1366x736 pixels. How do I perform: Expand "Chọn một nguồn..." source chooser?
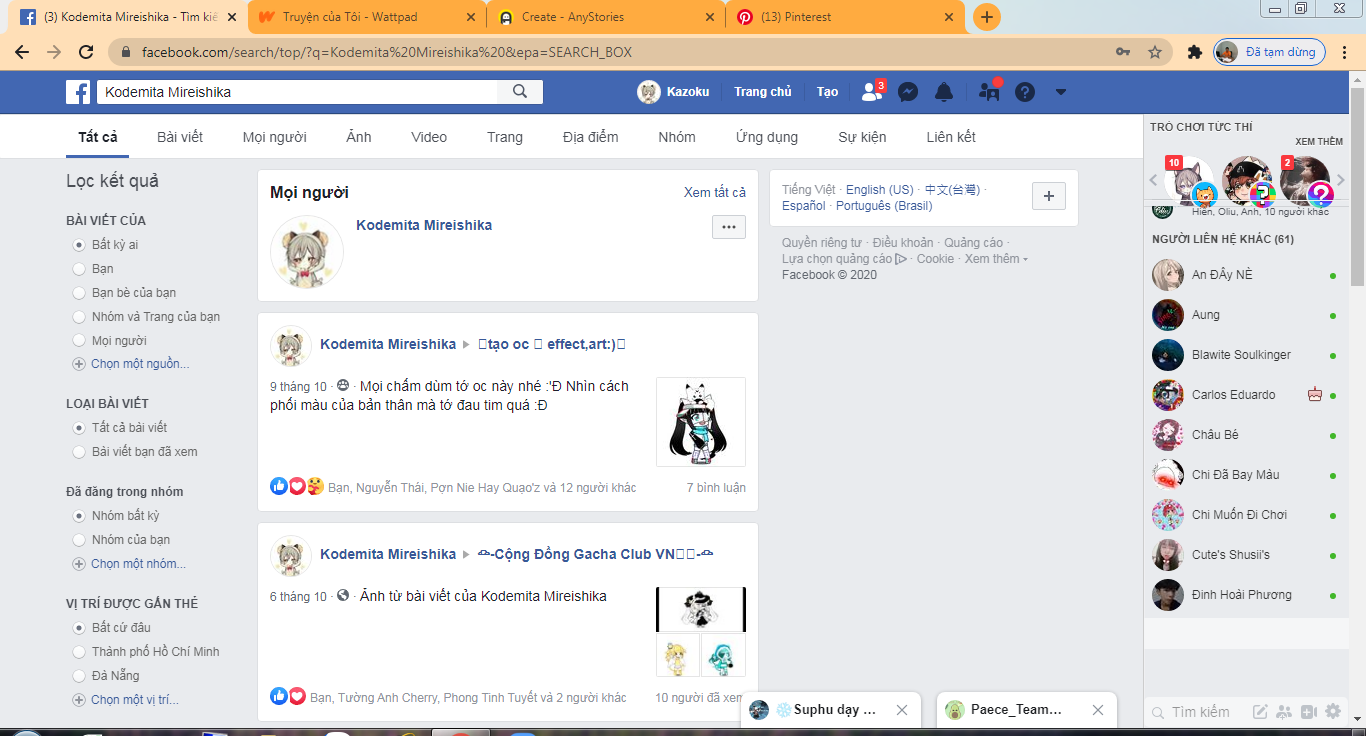coord(139,364)
